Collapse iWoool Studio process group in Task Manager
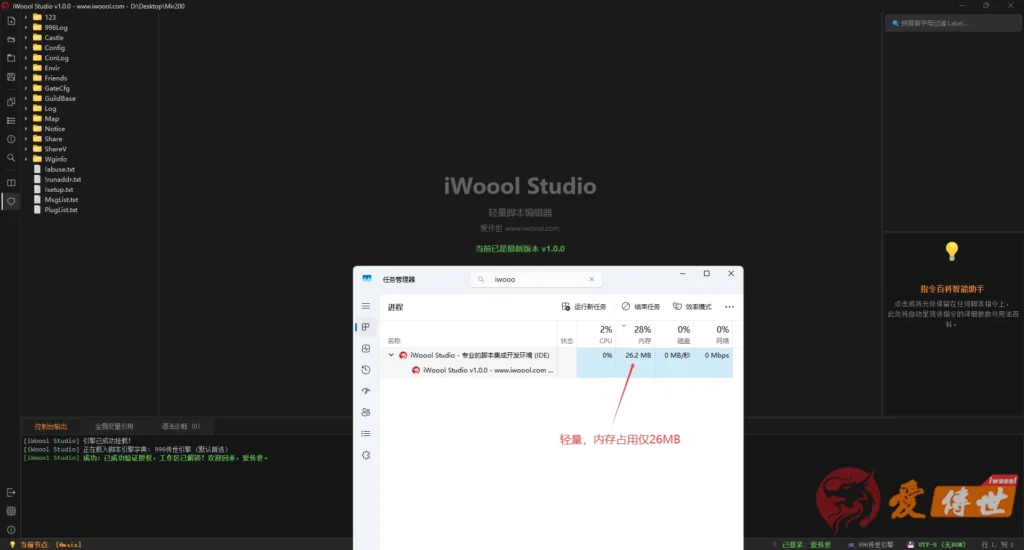Viewport: 1024px width, 550px height. (391, 355)
